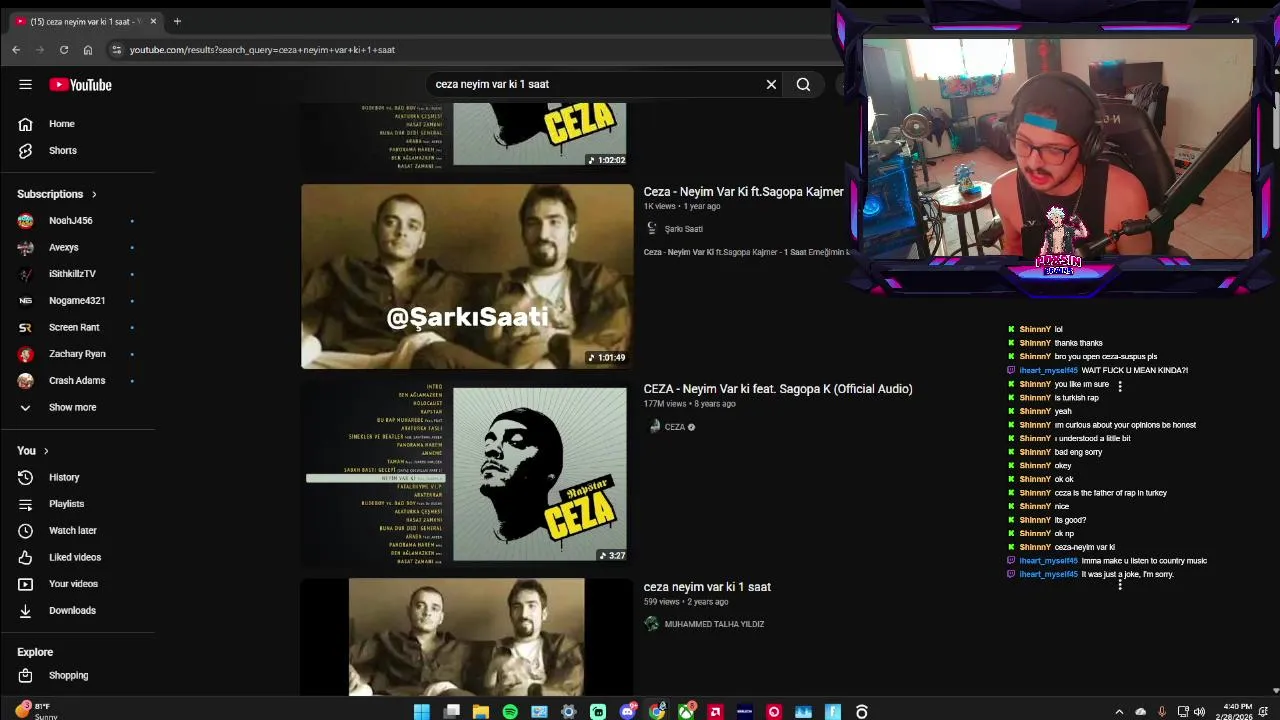Open the Xbox app from the taskbar
Viewport: 1280px width, 720px height.
(686, 712)
